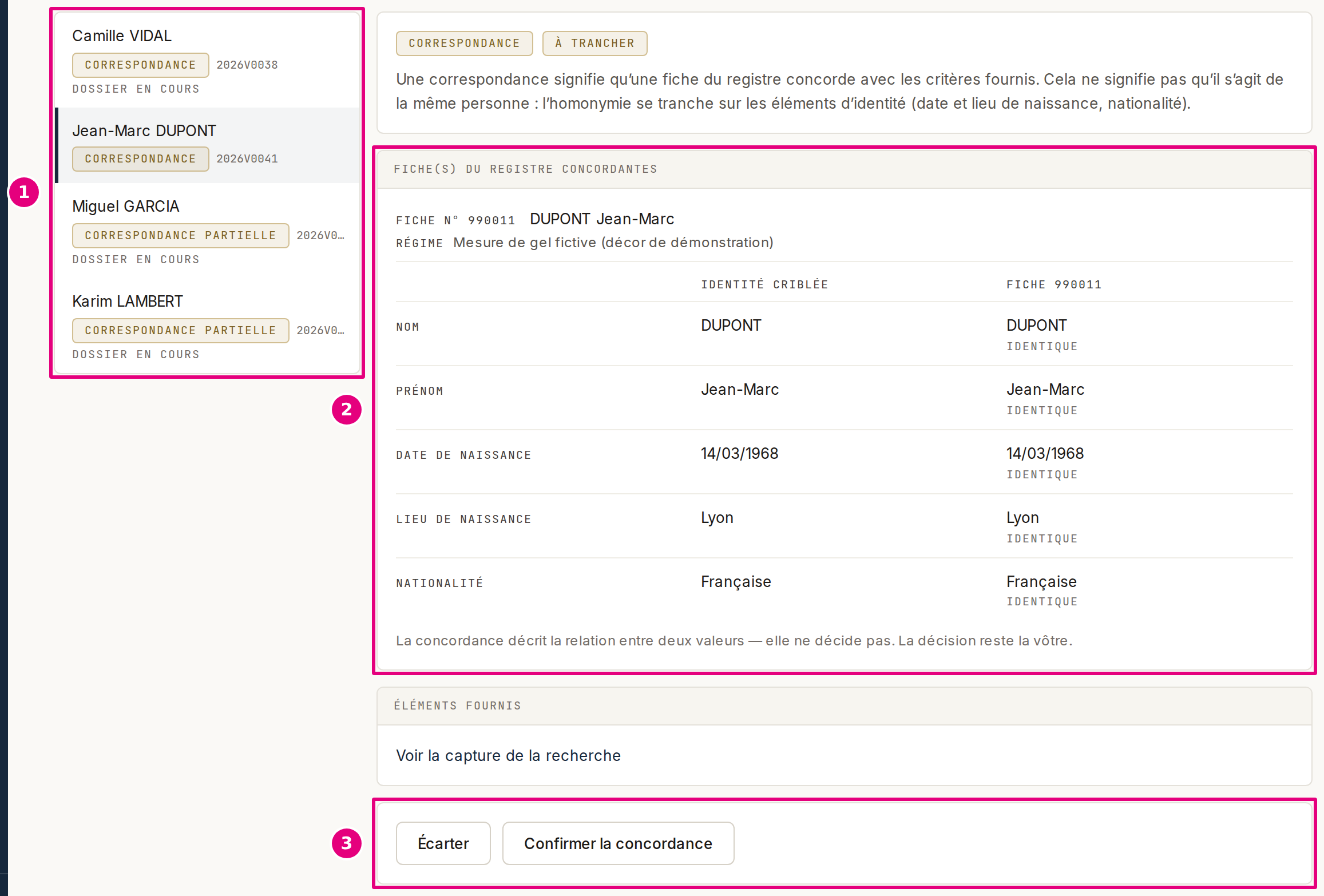This screenshot has width=1324, height=896.
Task: Click DOSSIER EN COURS under Camille VIDAL
Action: (x=136, y=89)
